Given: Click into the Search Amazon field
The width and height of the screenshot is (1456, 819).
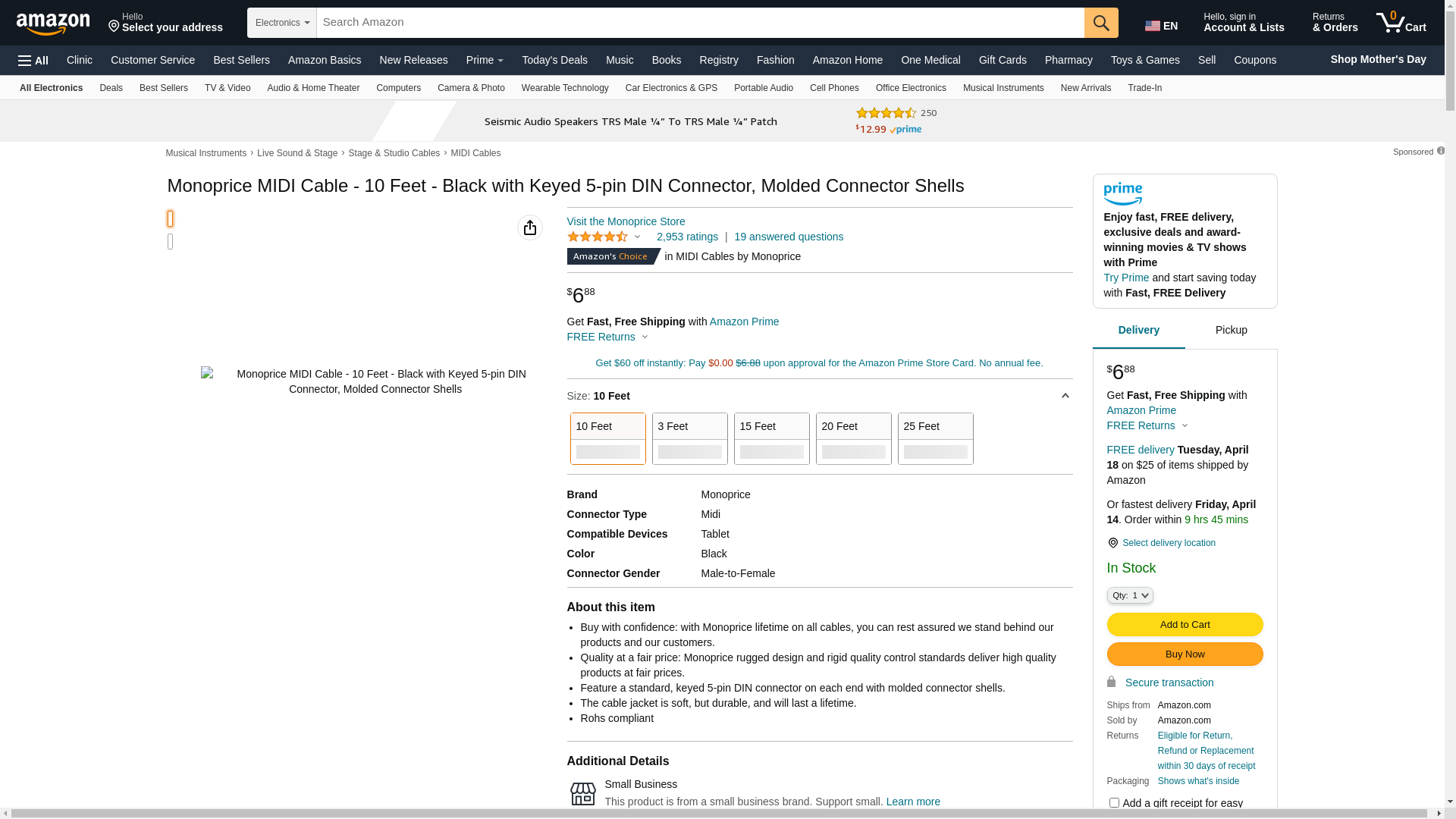Looking at the screenshot, I should click(698, 23).
